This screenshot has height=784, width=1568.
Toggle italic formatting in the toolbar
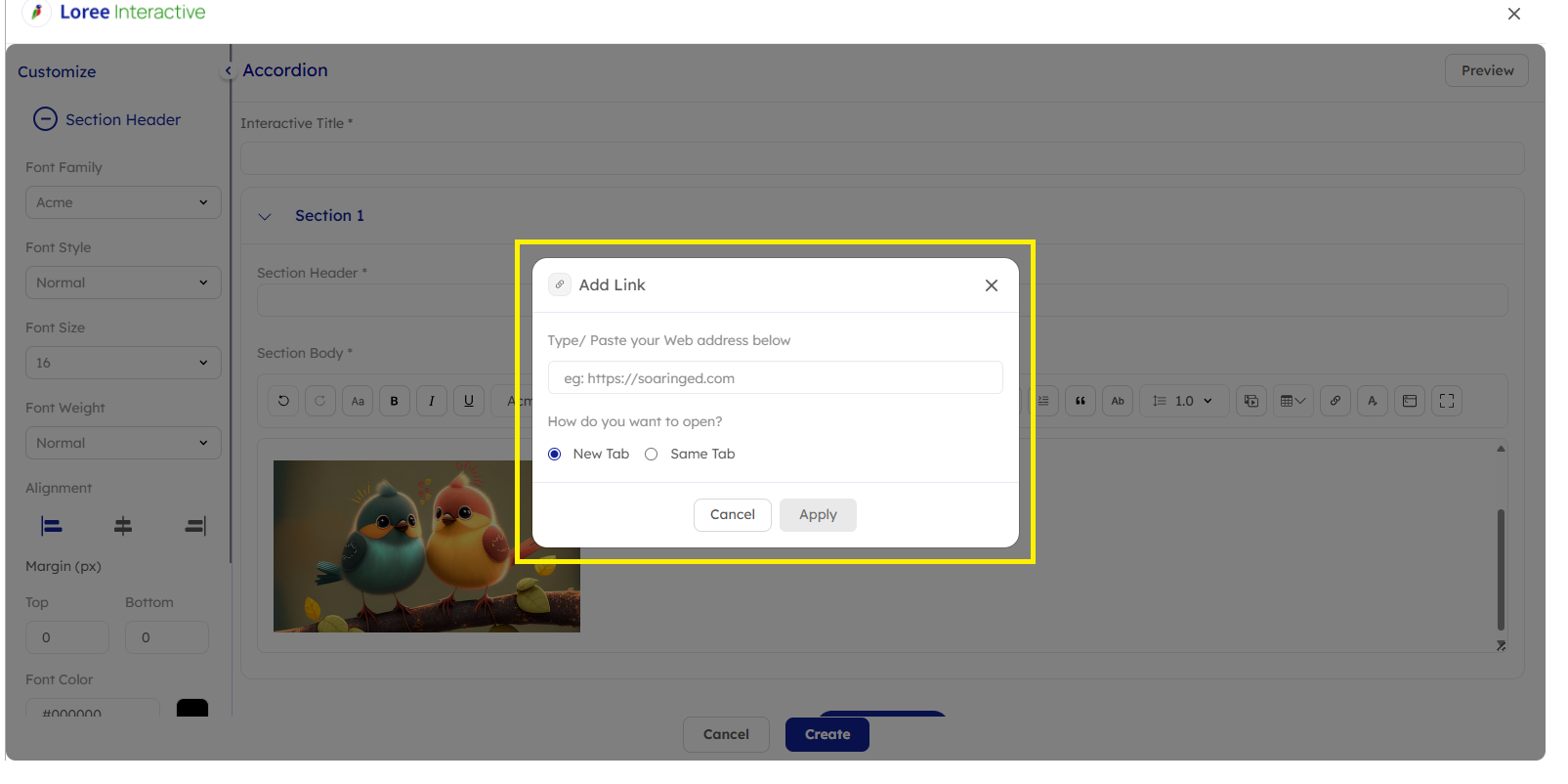click(x=432, y=401)
